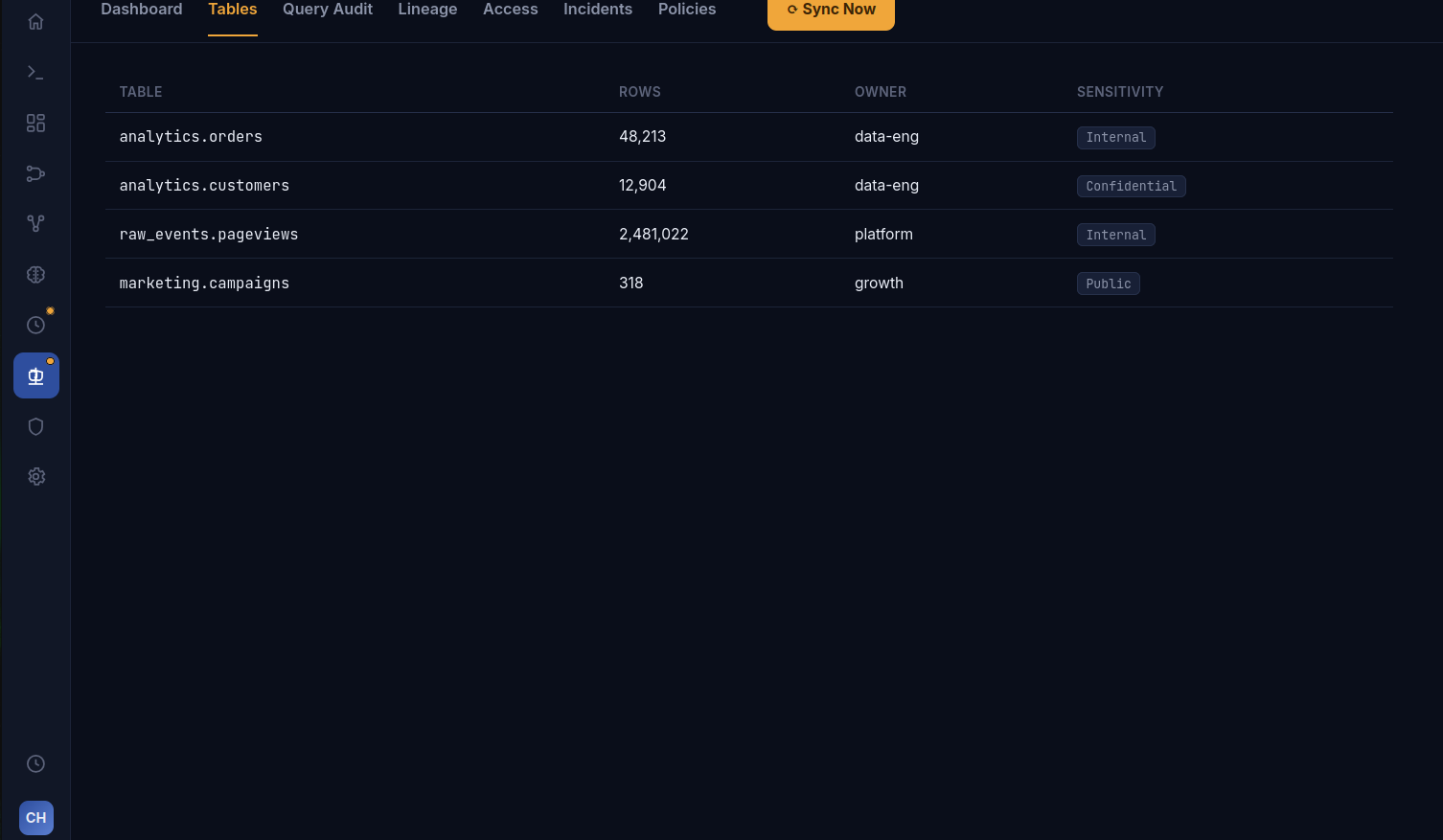Viewport: 1443px width, 840px height.
Task: Click the clock icon above CH avatar
Action: (x=35, y=763)
